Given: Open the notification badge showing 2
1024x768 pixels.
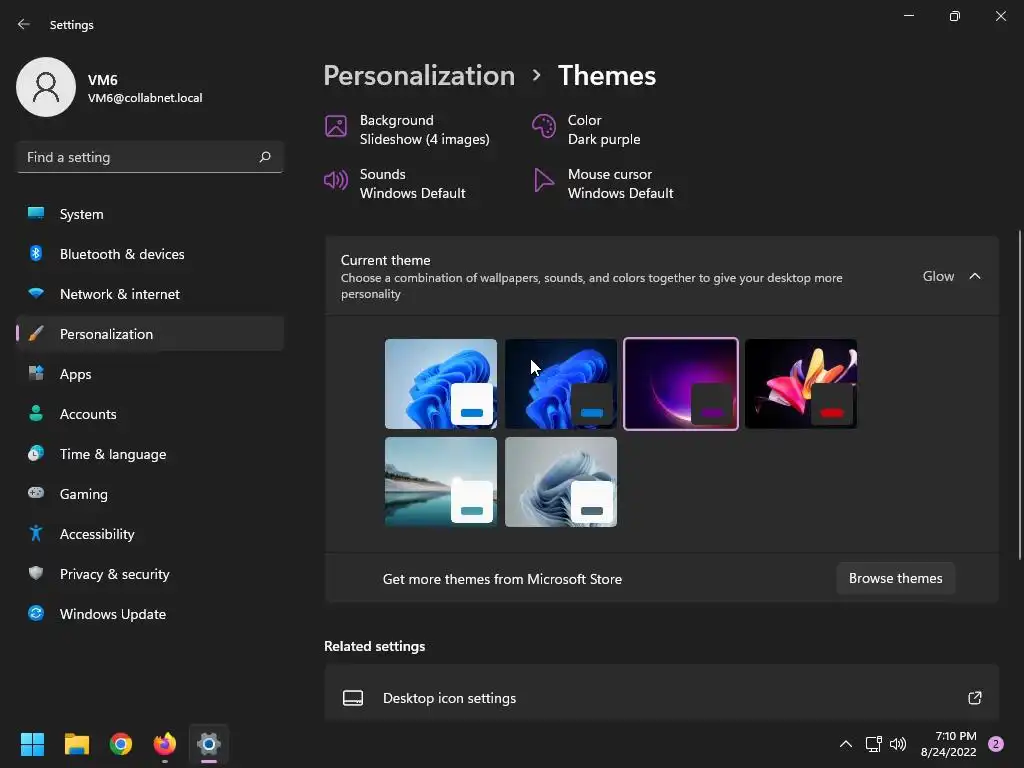Looking at the screenshot, I should (996, 744).
